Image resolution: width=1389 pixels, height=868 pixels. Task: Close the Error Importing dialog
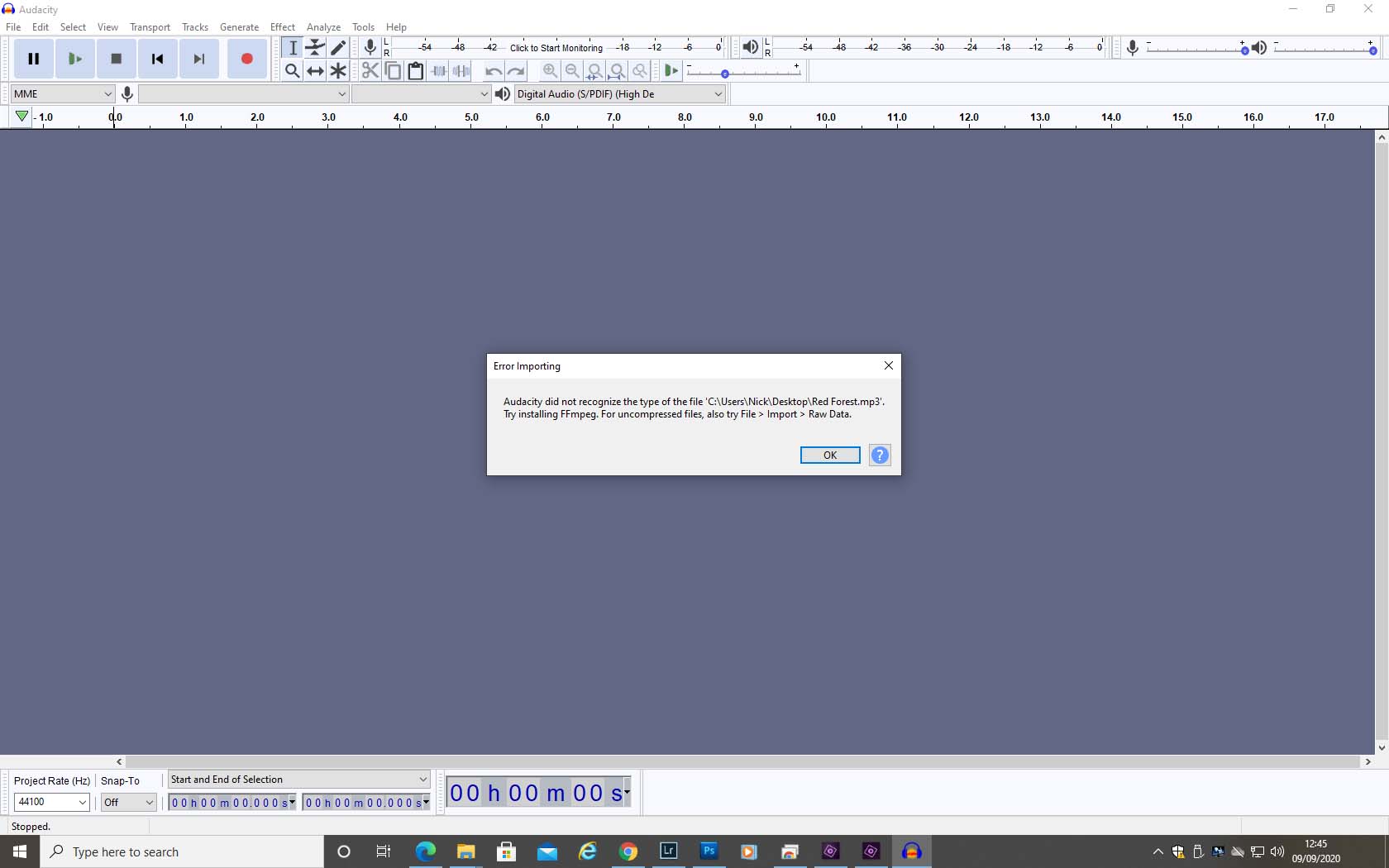tap(889, 365)
